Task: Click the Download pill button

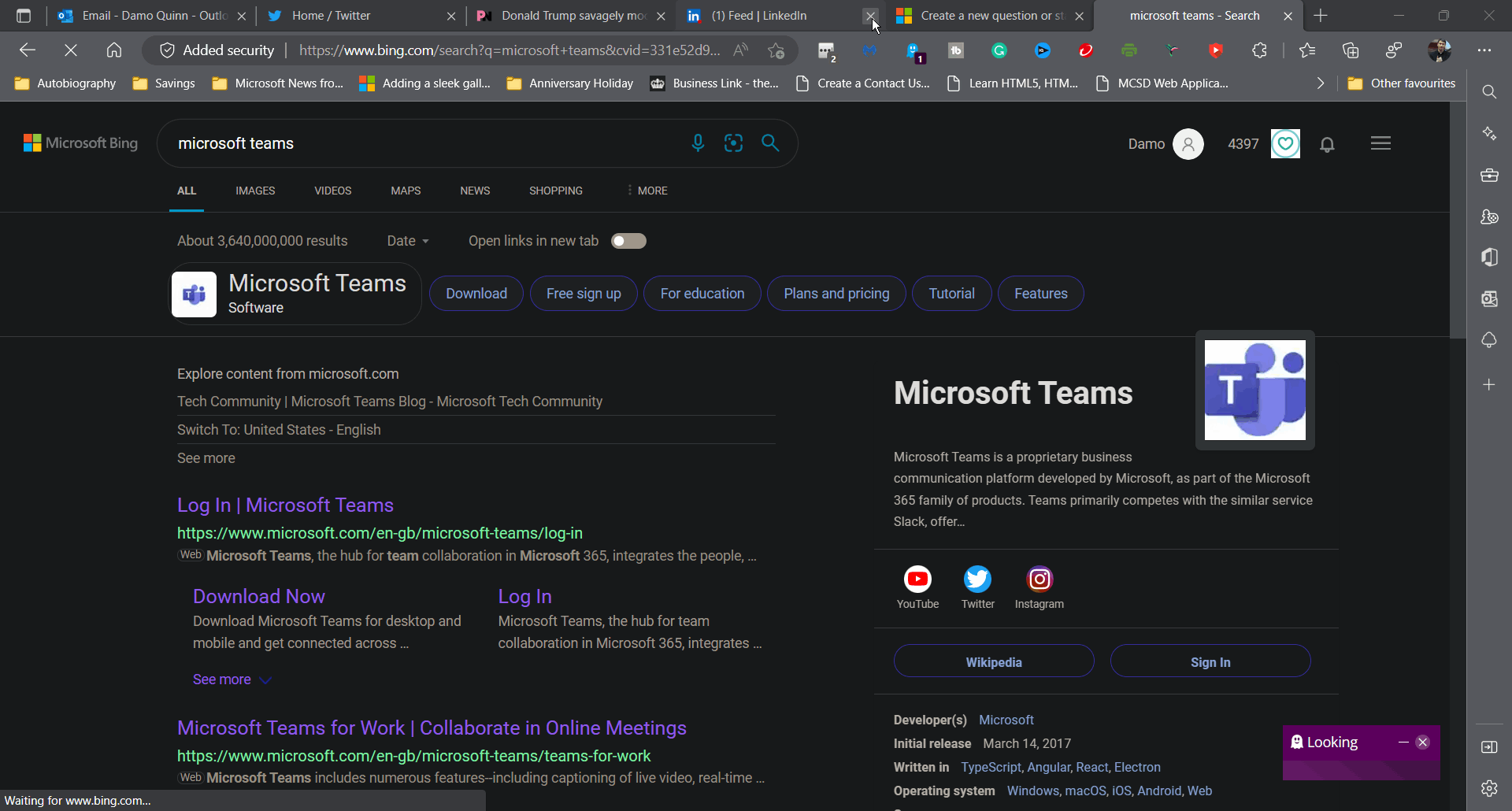Action: [476, 294]
